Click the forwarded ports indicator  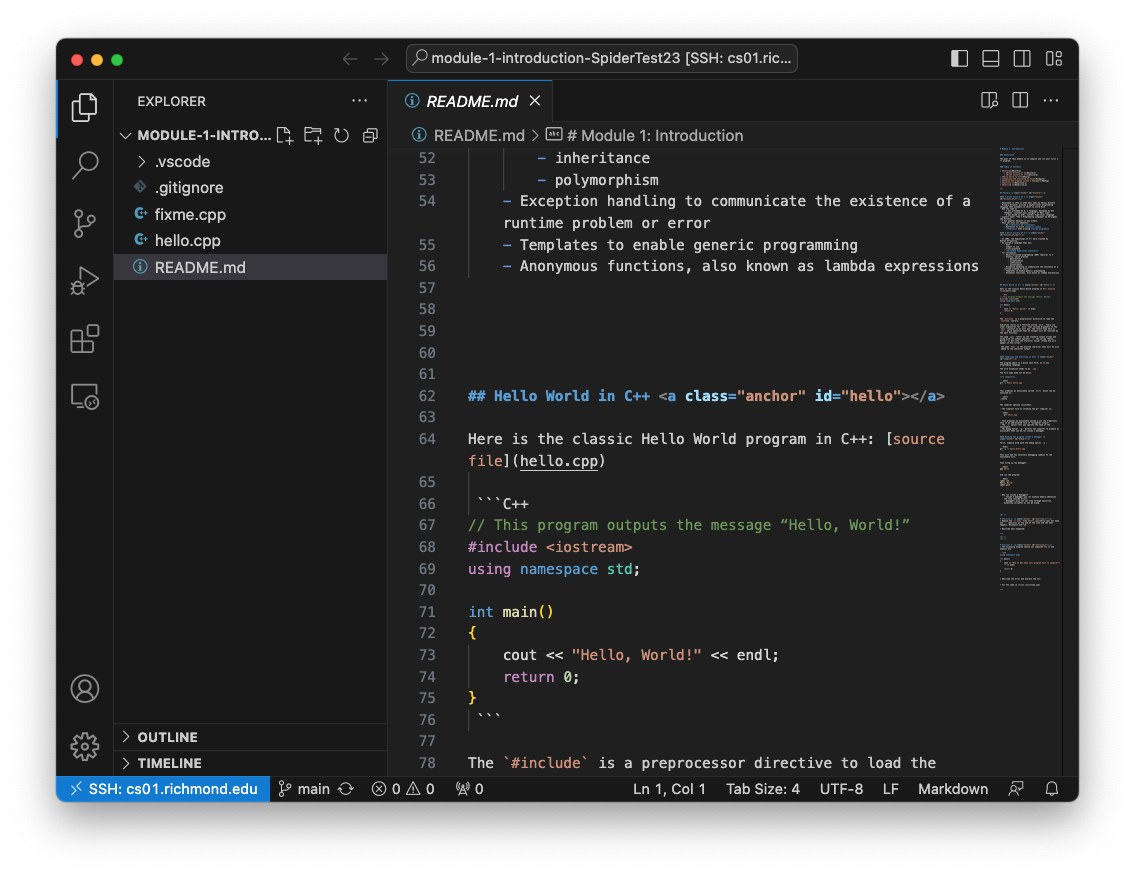pos(470,789)
